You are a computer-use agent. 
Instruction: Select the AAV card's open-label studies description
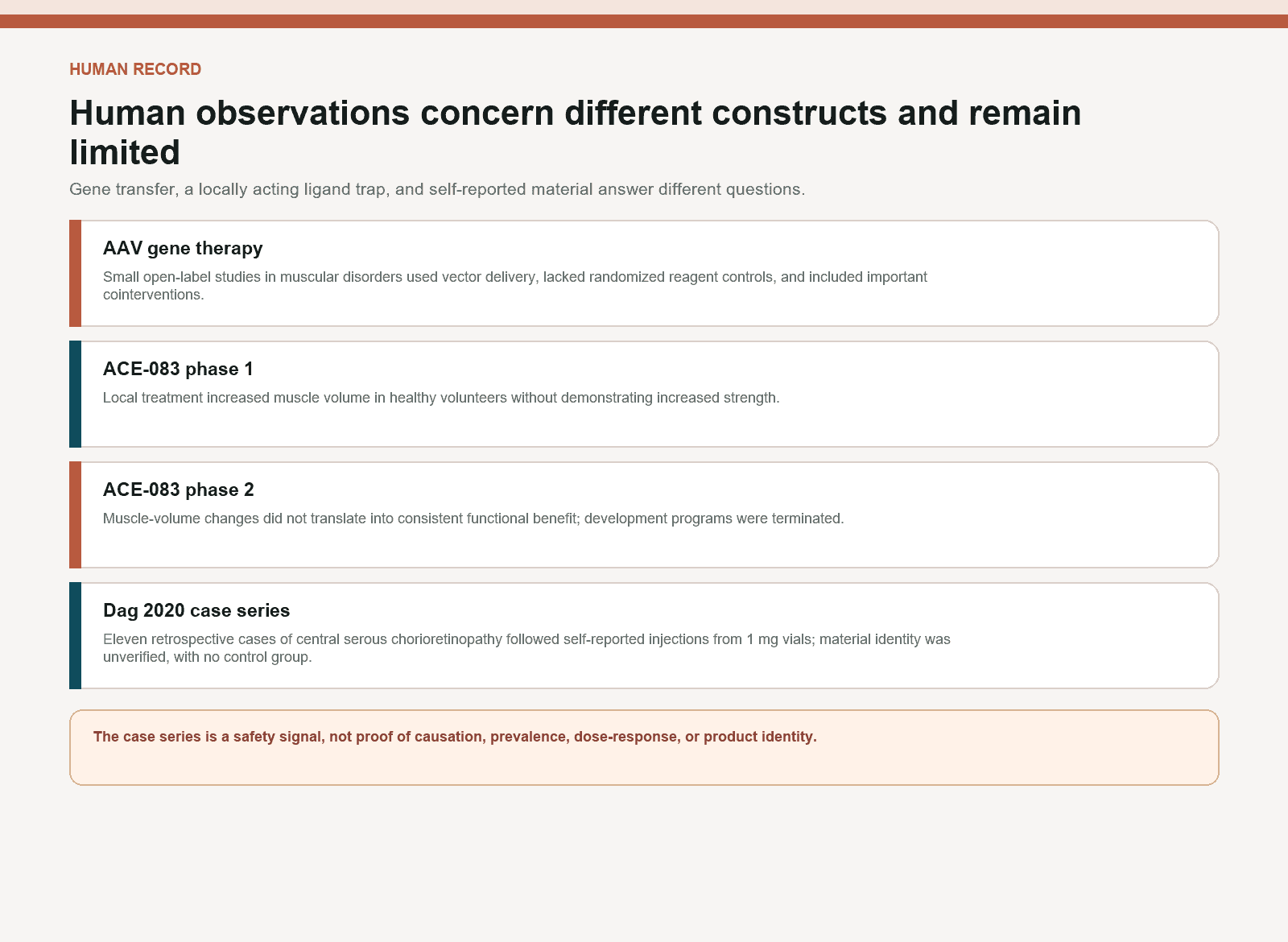[515, 286]
